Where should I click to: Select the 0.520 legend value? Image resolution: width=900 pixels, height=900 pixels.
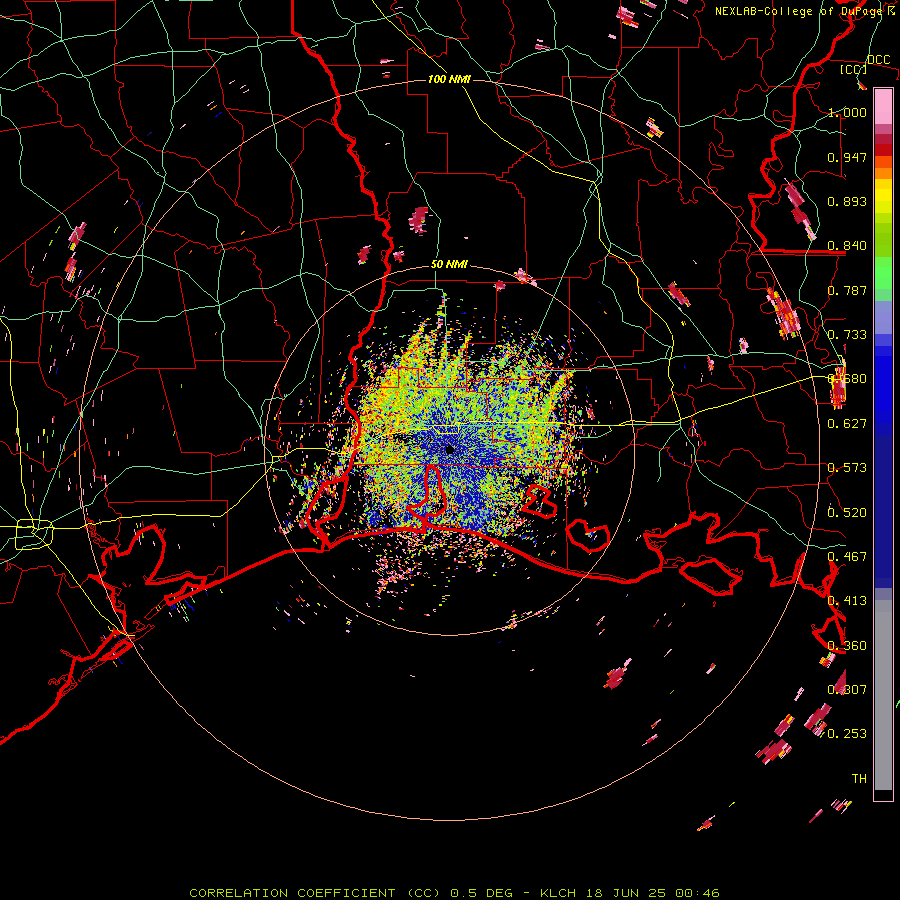click(847, 513)
